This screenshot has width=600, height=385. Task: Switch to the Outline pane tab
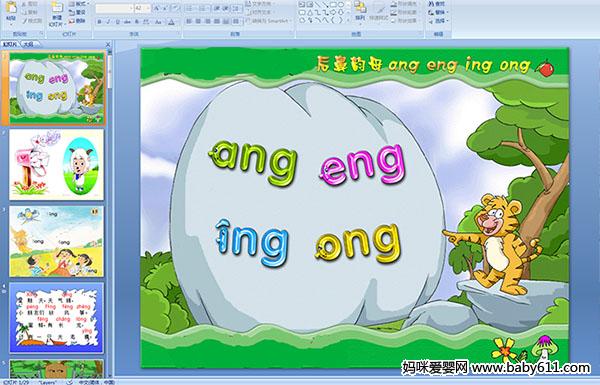pos(28,44)
